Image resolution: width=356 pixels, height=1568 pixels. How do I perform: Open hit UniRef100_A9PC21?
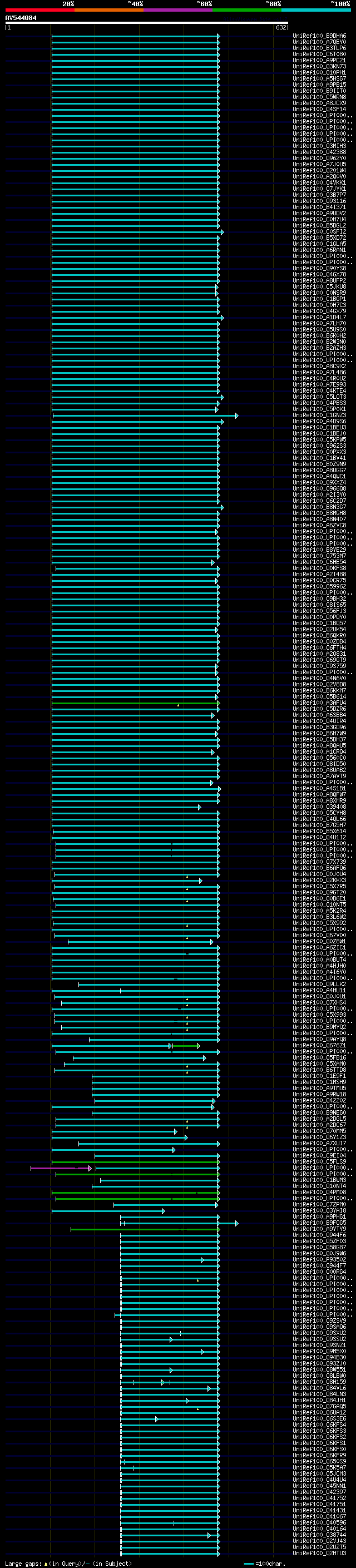tap(319, 61)
